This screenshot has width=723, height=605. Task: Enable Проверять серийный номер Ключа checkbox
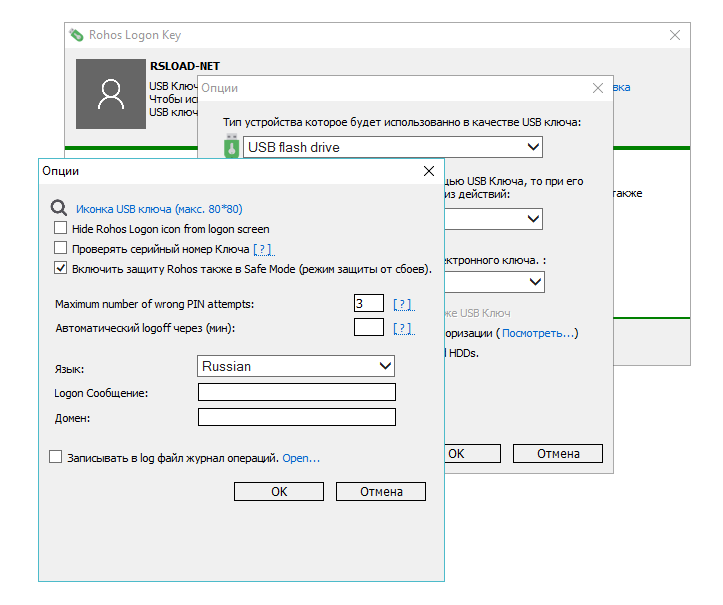[x=60, y=248]
